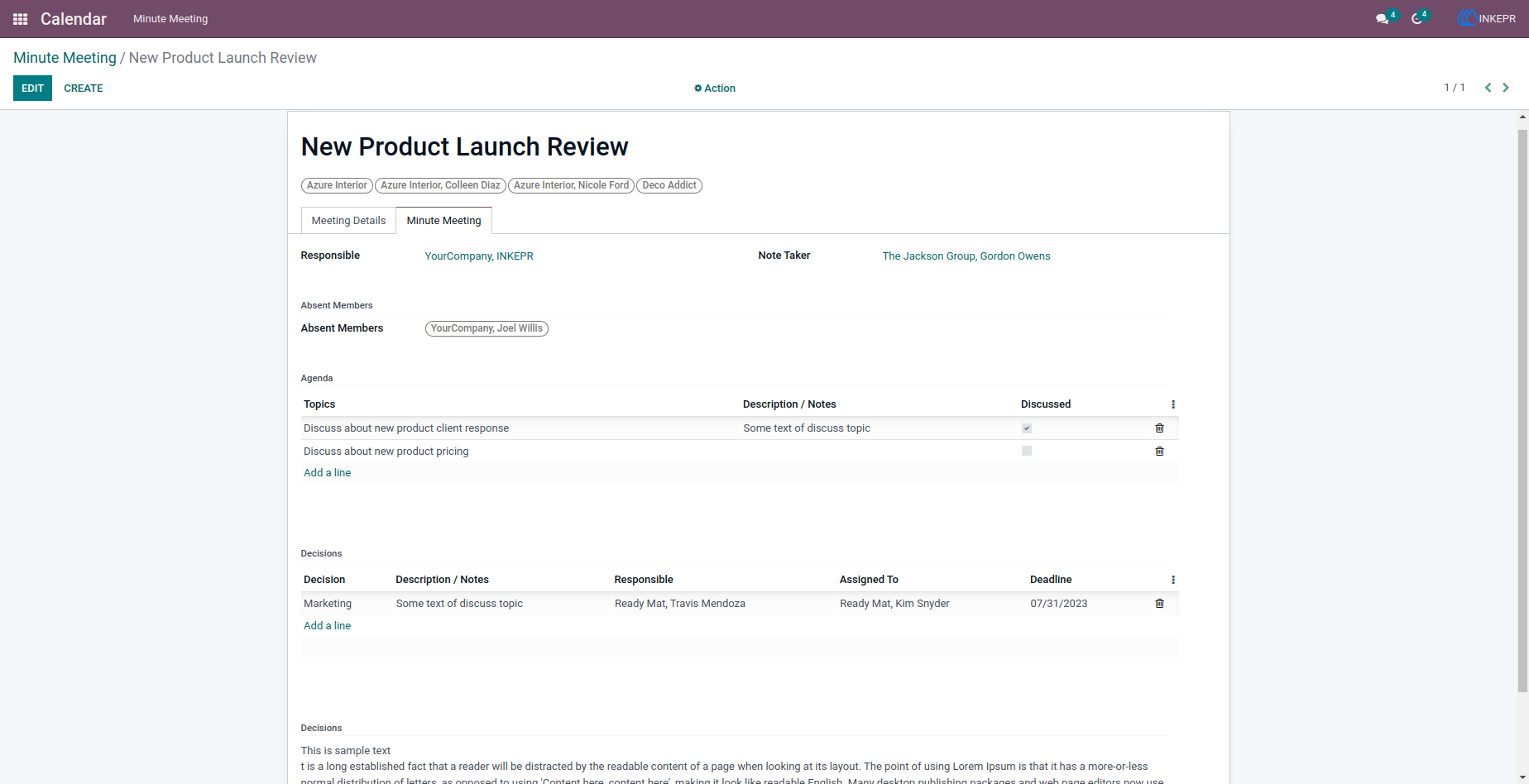Open the Action dropdown

(x=715, y=88)
